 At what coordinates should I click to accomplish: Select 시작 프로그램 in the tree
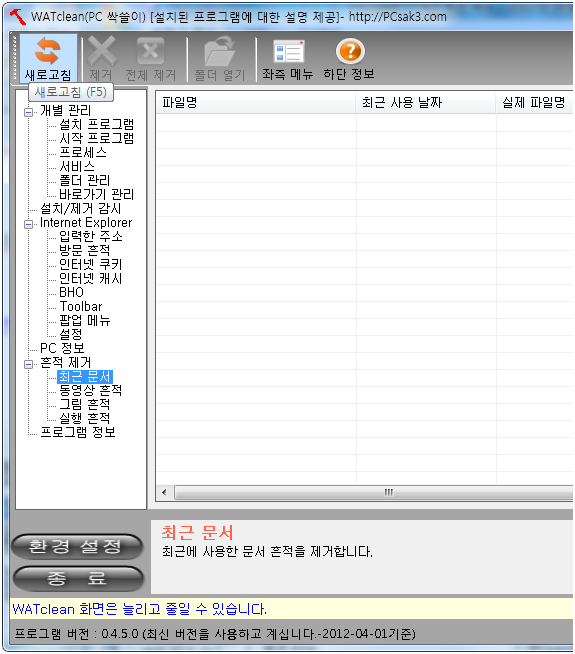click(x=96, y=138)
